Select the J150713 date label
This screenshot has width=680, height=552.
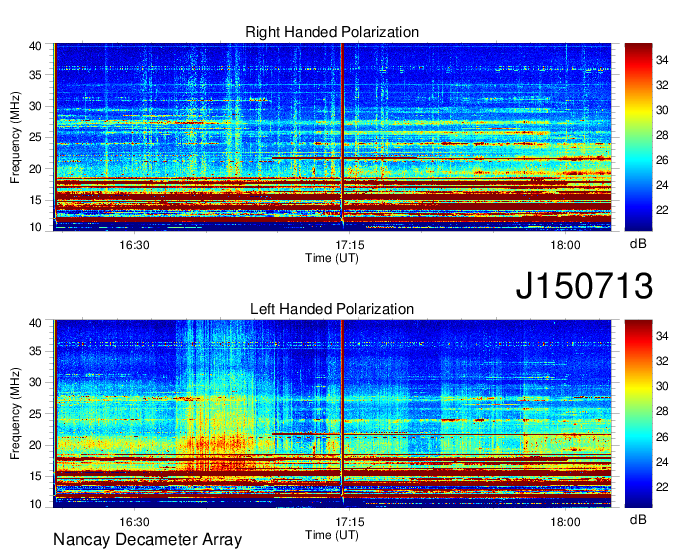pos(584,285)
